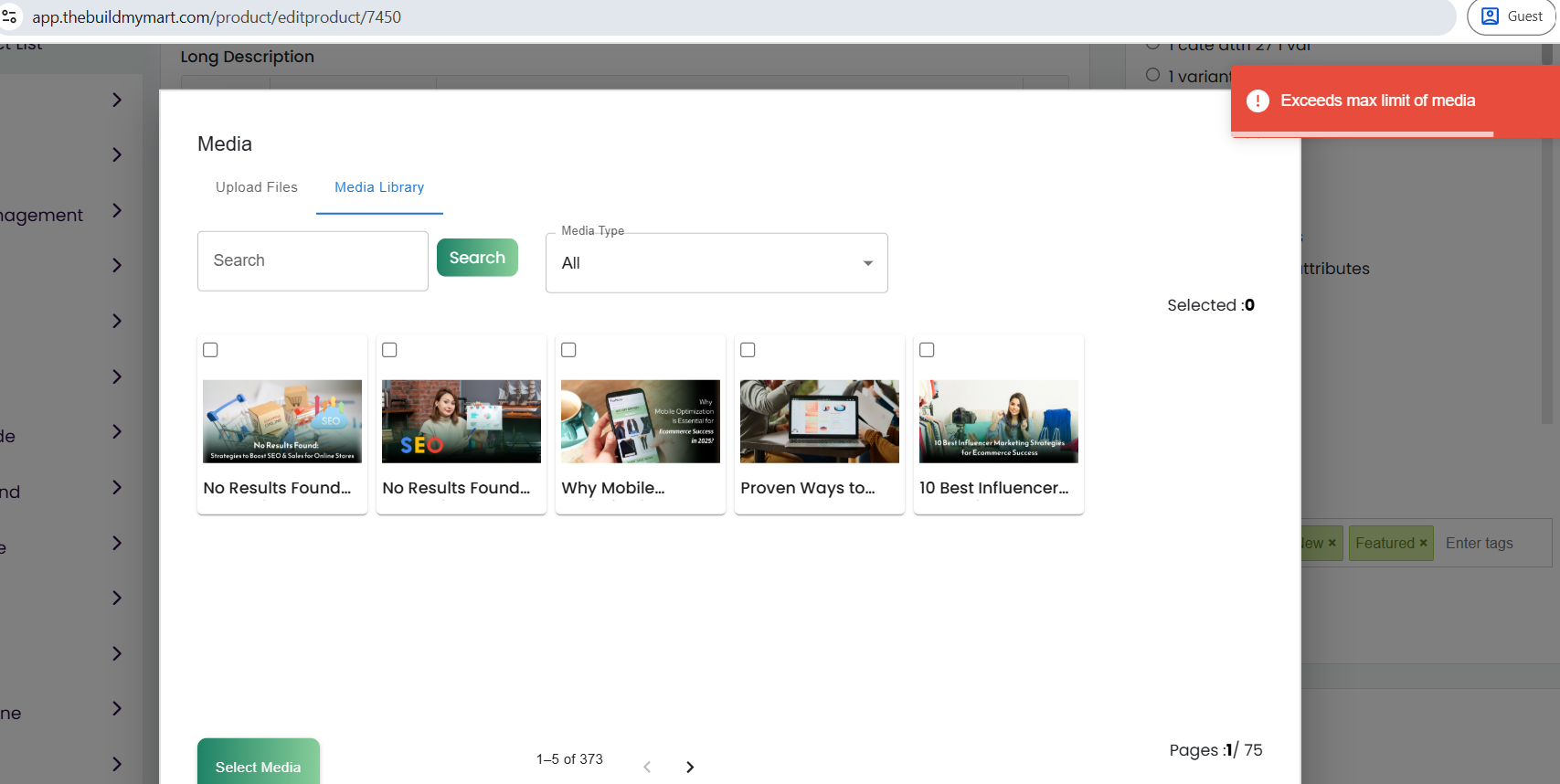The image size is (1560, 784).
Task: Open the shopping cart SEO thumbnail
Action: click(x=282, y=421)
